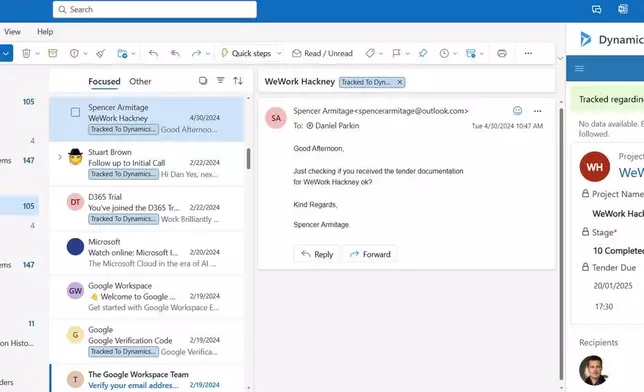Click the Outlook app icon in top bar
The height and width of the screenshot is (392, 644).
(623, 9)
